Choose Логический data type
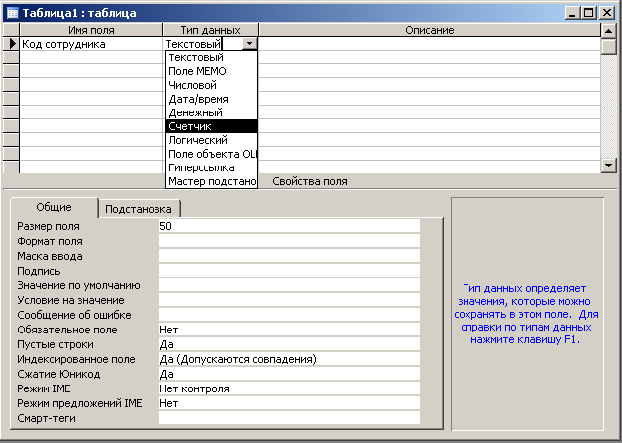The height and width of the screenshot is (443, 622). point(211,140)
